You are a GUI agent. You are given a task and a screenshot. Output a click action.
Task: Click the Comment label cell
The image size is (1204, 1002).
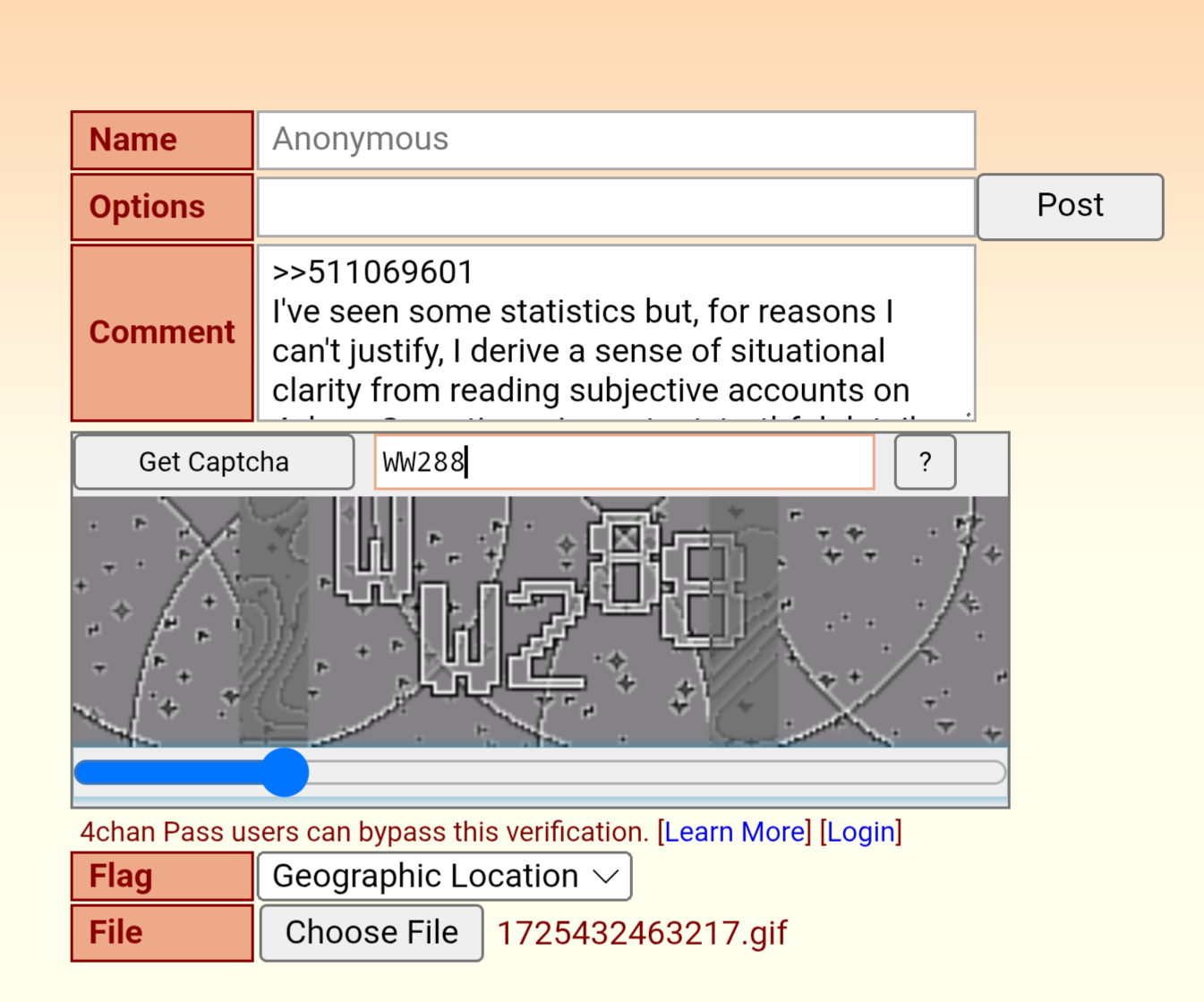click(162, 332)
